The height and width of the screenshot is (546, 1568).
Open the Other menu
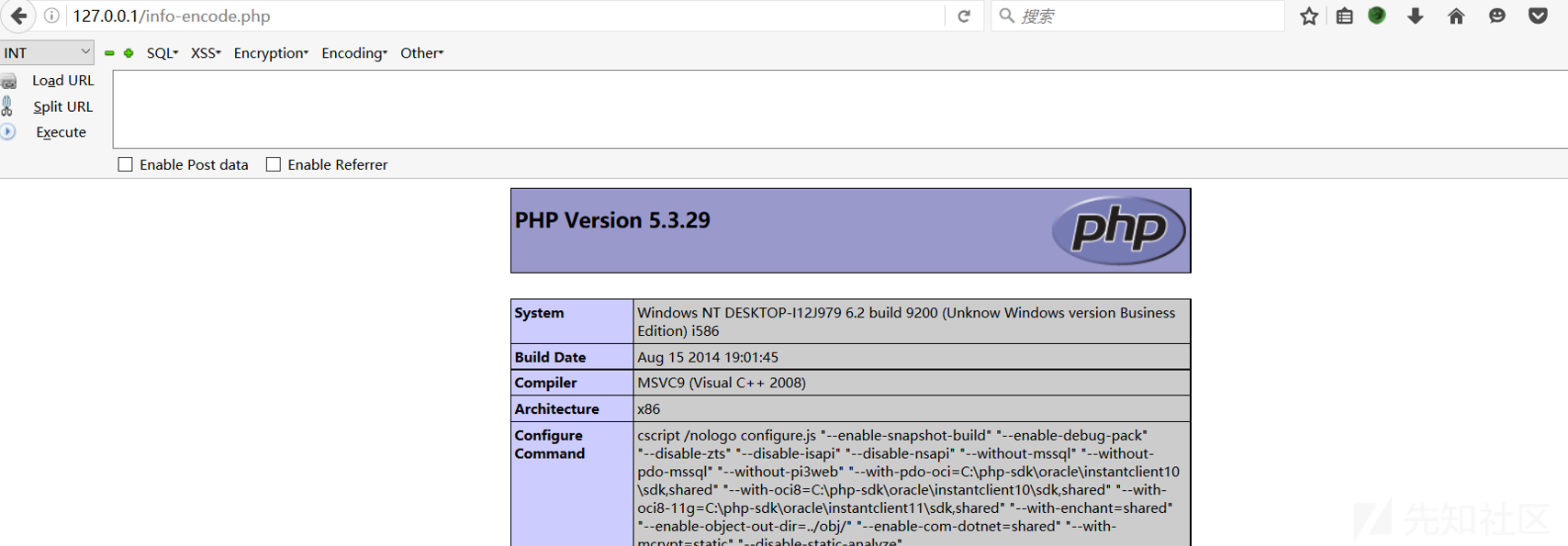coord(421,53)
